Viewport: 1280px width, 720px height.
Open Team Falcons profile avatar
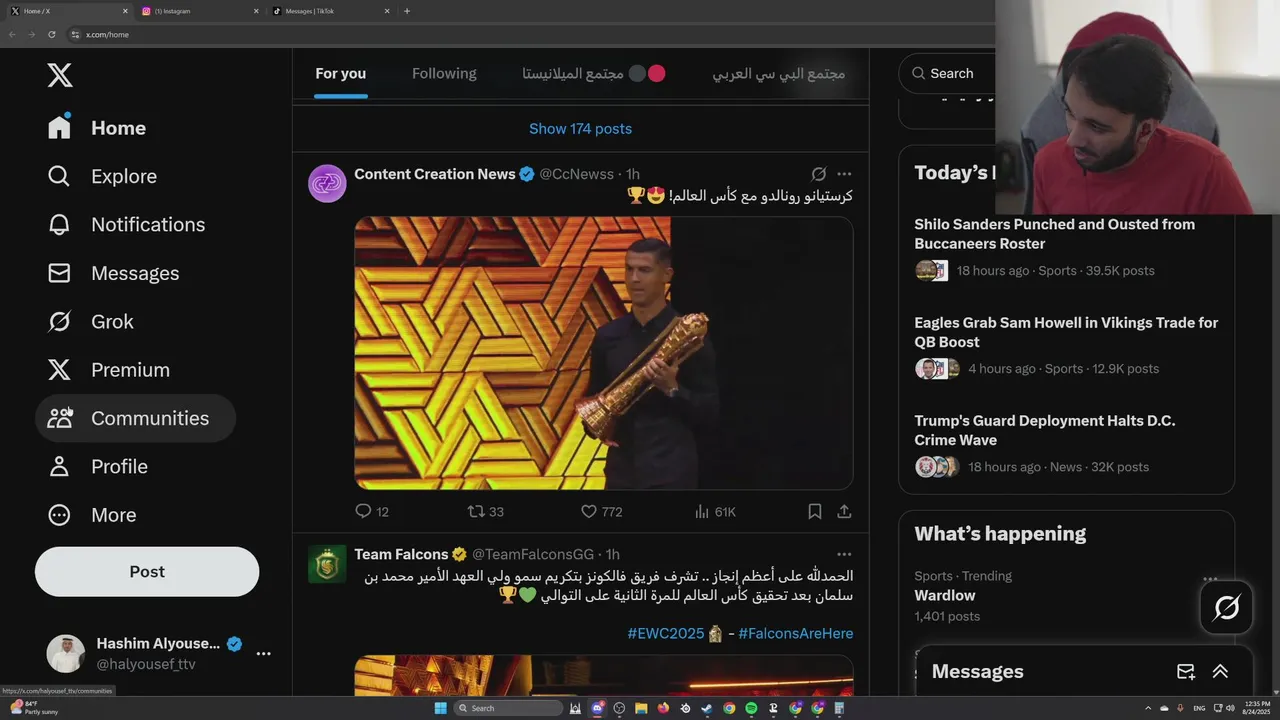[327, 564]
